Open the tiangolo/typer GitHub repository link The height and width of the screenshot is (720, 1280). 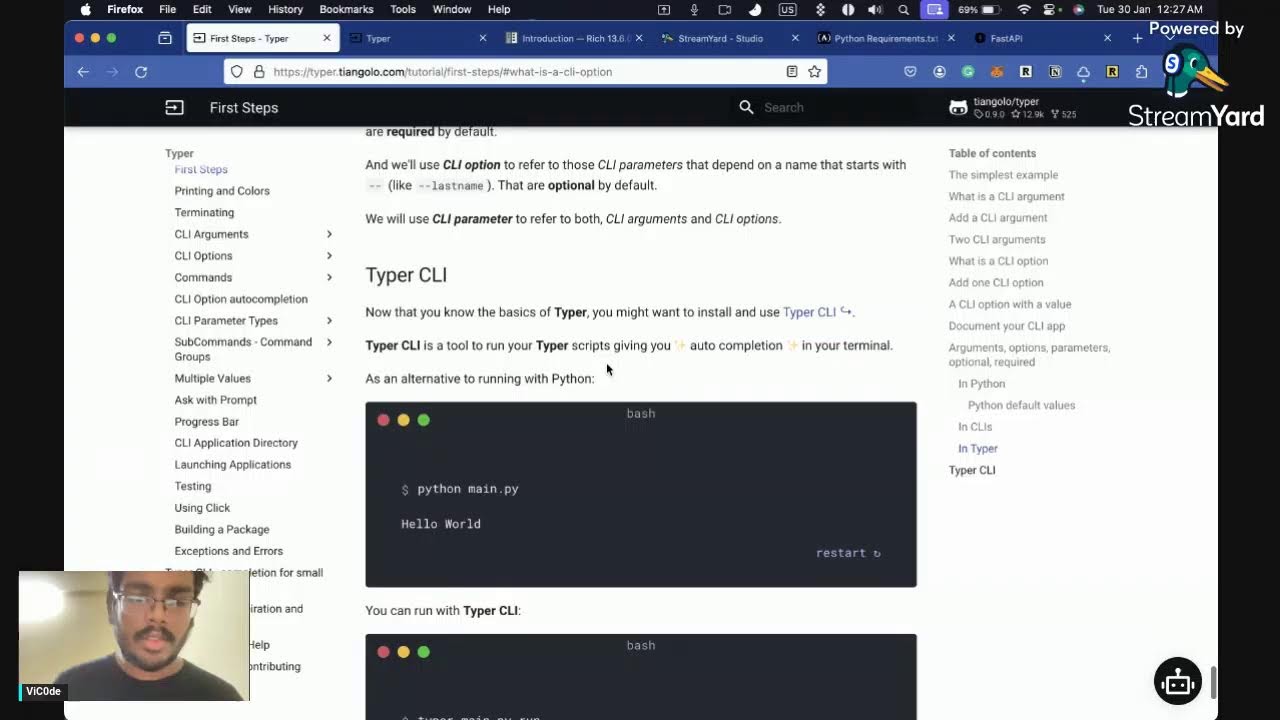[x=1013, y=108]
